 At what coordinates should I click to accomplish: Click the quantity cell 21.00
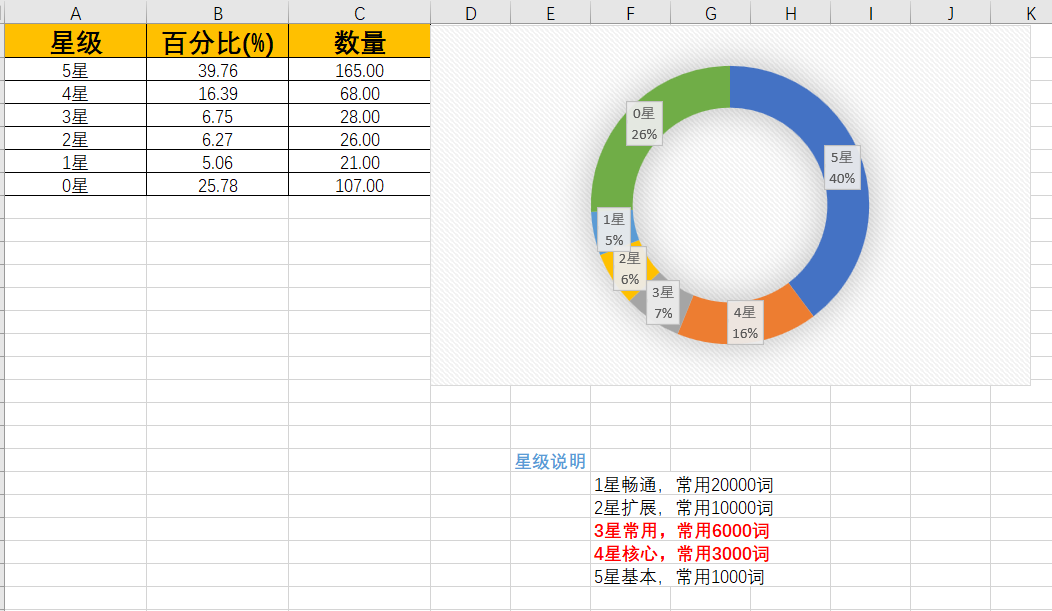[360, 162]
